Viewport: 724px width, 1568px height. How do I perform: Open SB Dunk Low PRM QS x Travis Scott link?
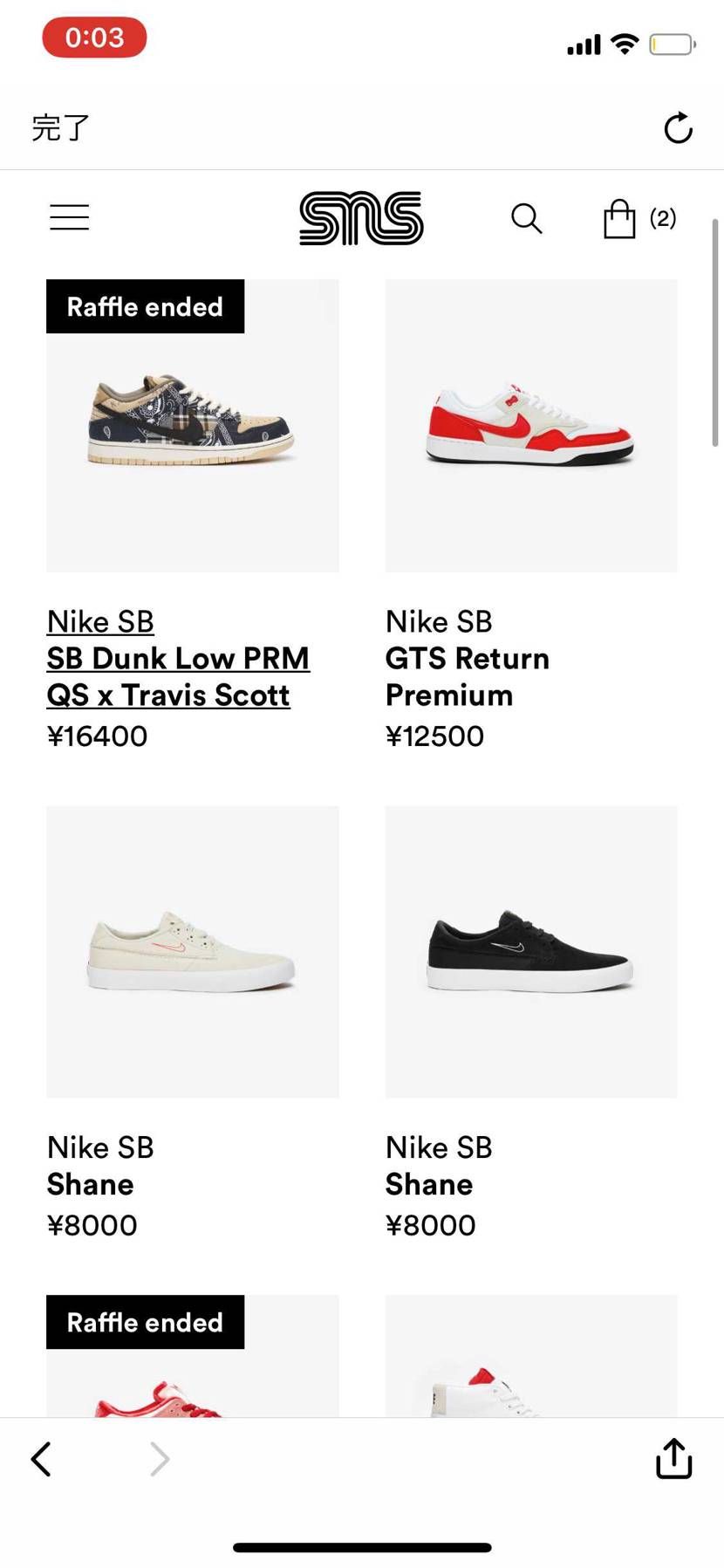(178, 676)
